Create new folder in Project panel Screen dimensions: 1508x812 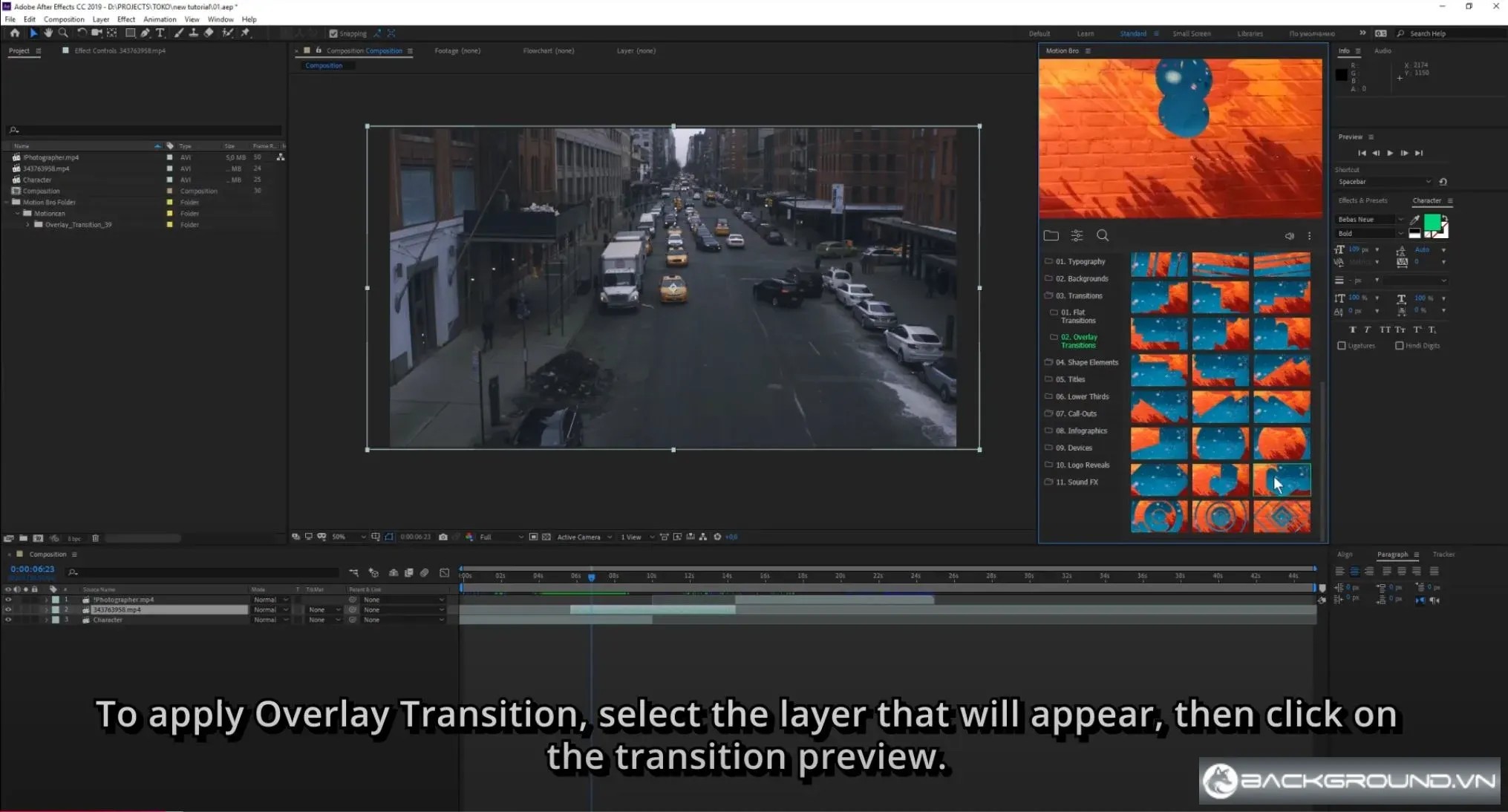point(23,538)
